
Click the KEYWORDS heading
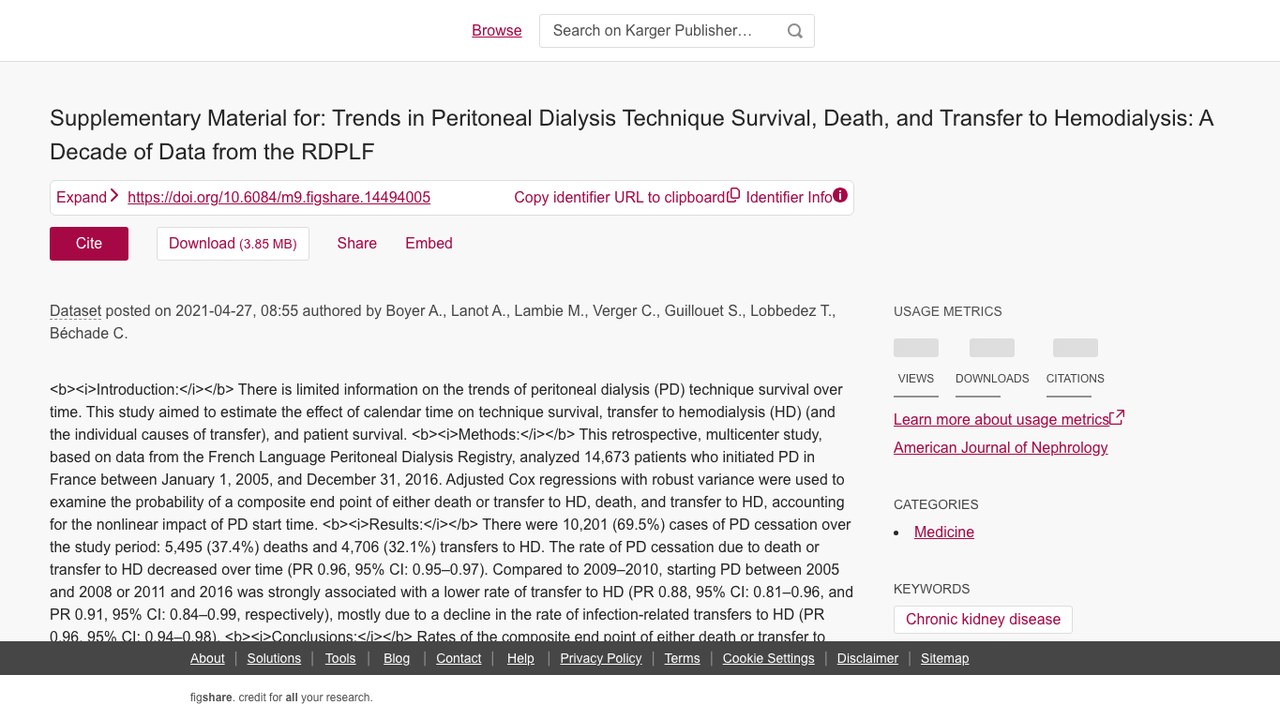pos(932,588)
